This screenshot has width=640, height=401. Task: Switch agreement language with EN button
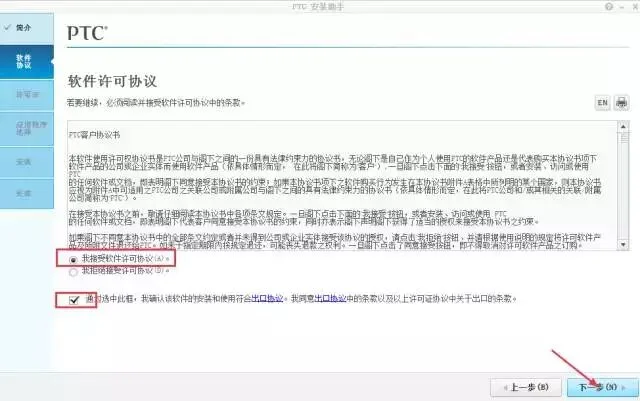pos(602,102)
